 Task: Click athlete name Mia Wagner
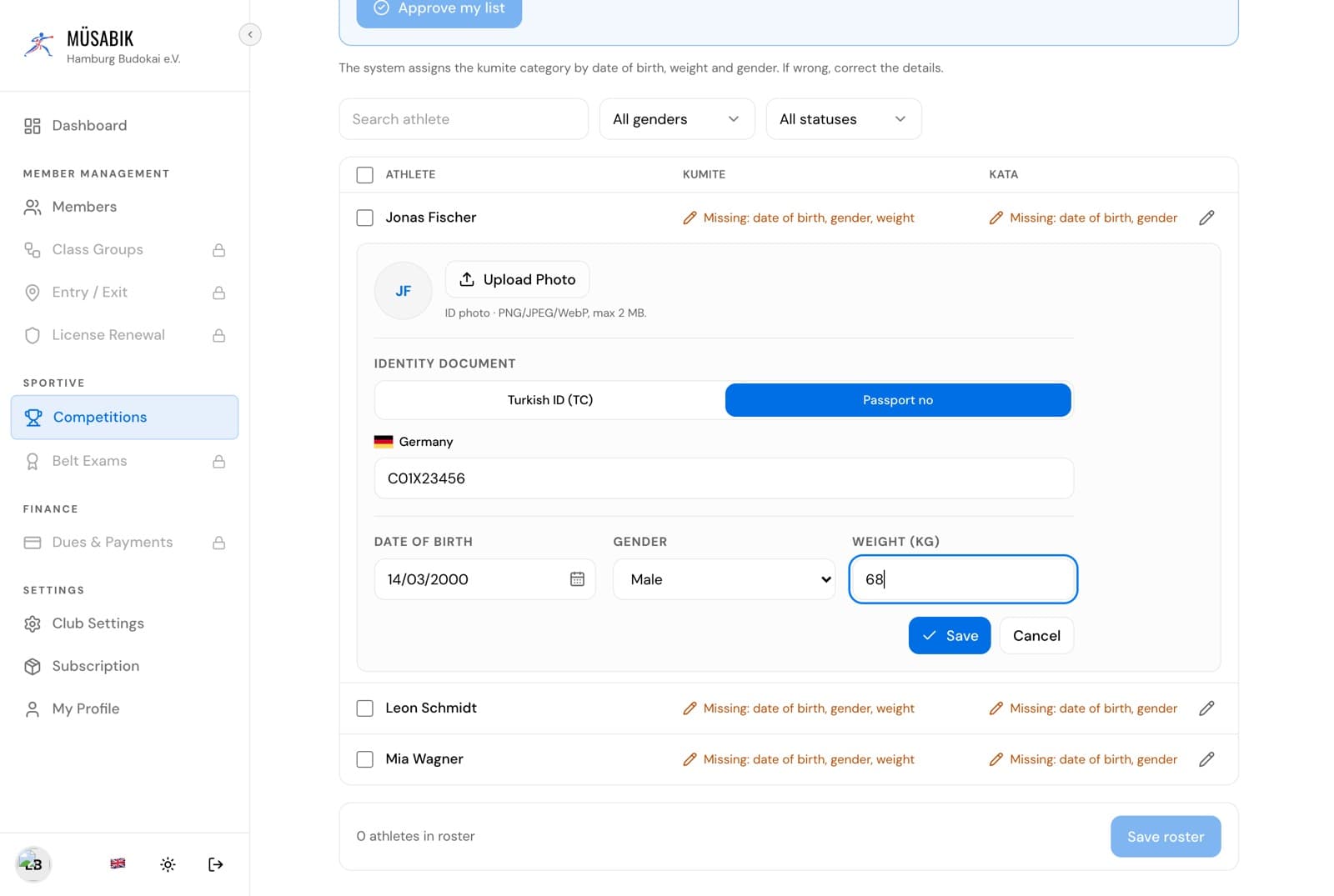click(424, 759)
